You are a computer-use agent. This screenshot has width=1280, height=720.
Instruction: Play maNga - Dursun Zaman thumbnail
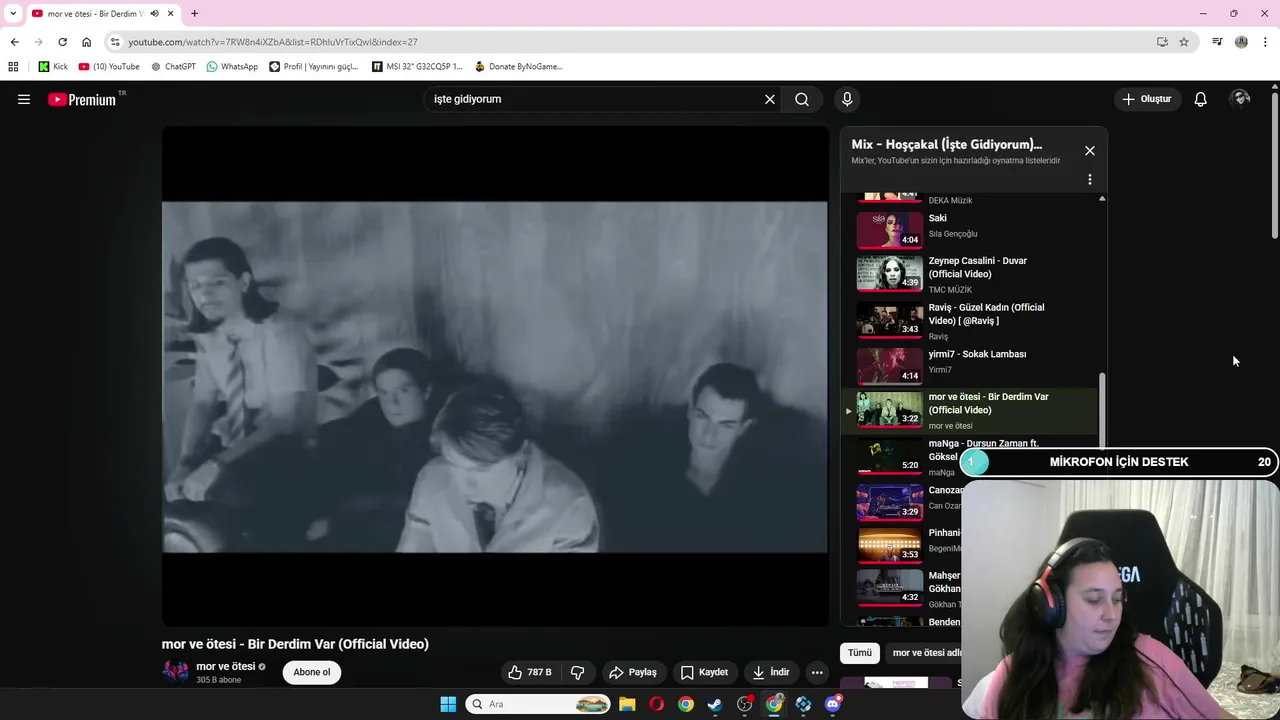890,456
